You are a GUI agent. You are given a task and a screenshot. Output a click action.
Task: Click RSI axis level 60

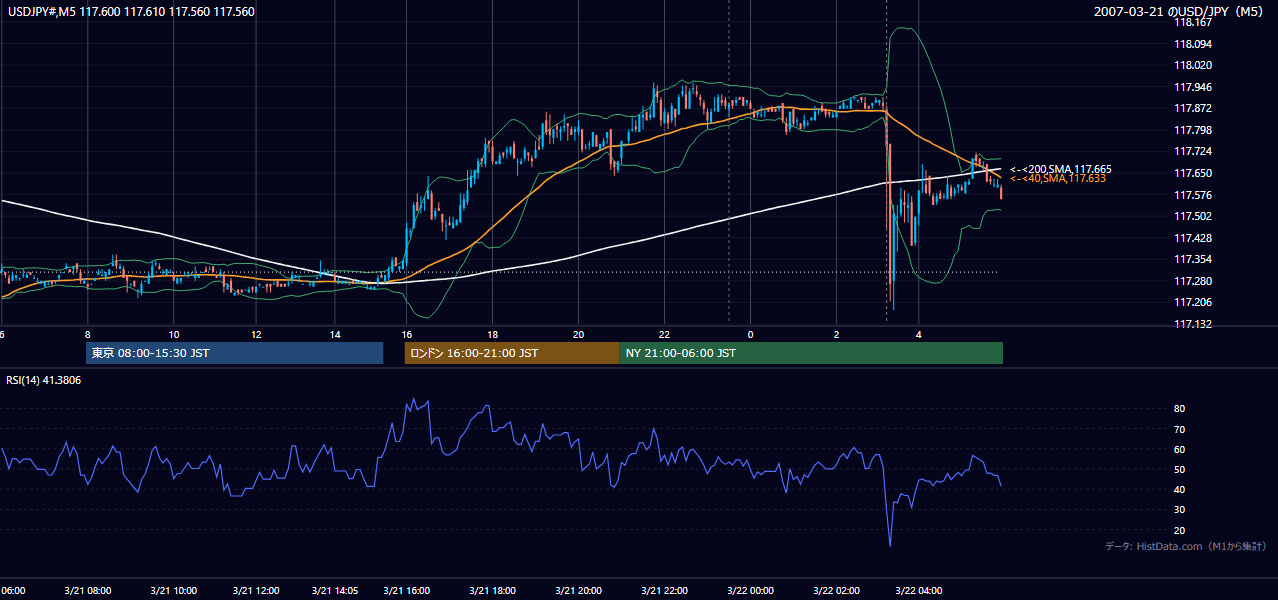pyautogui.click(x=1180, y=449)
